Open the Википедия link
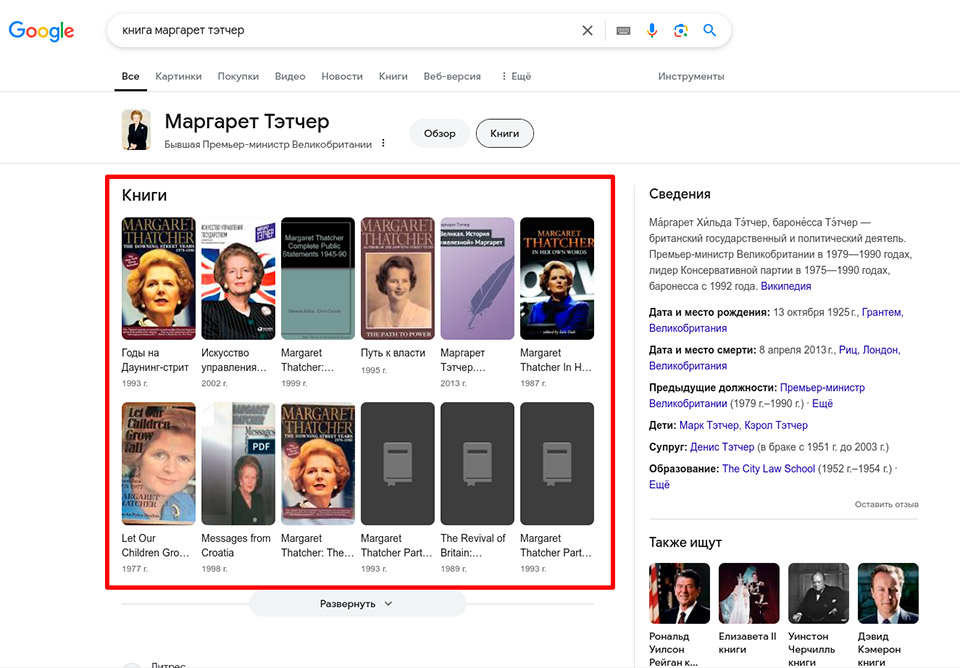Screen dimensions: 960x668 [786, 286]
